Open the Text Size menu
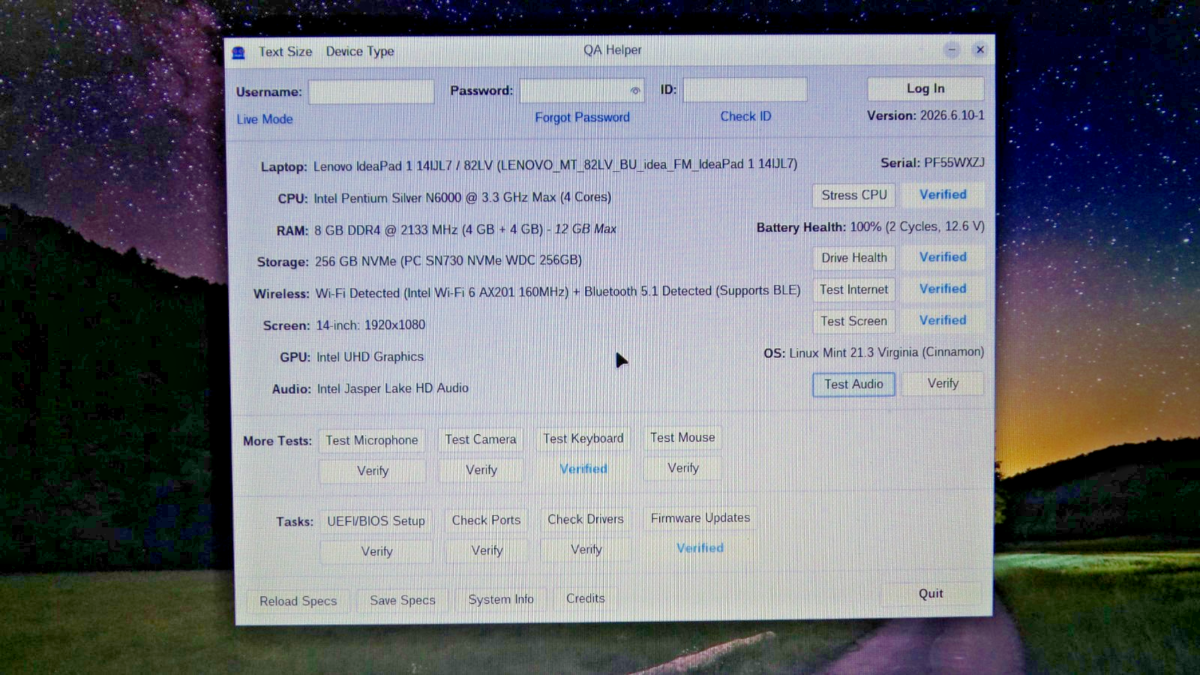1200x675 pixels. 285,52
